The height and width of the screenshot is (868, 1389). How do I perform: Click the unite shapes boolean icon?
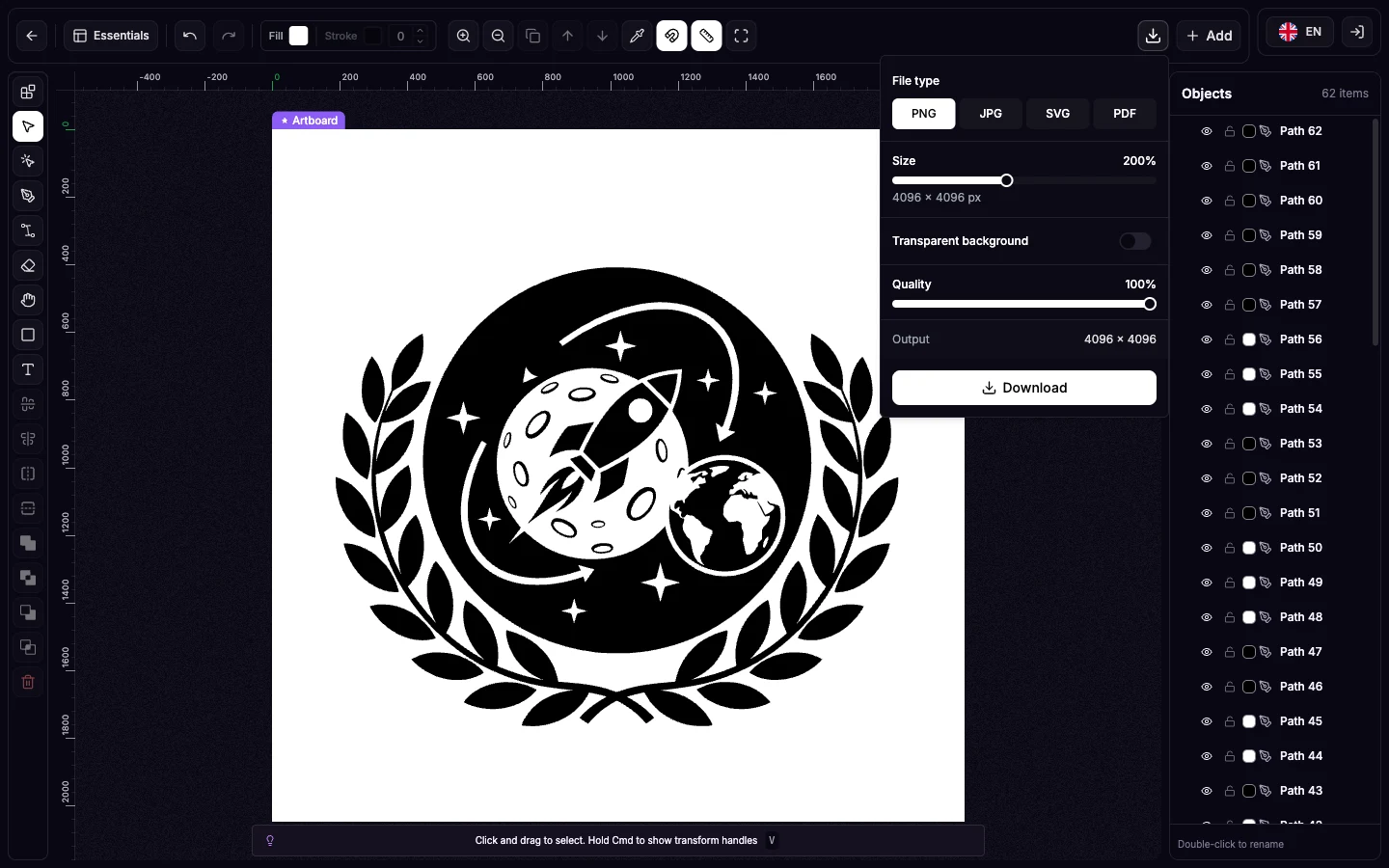[x=28, y=543]
